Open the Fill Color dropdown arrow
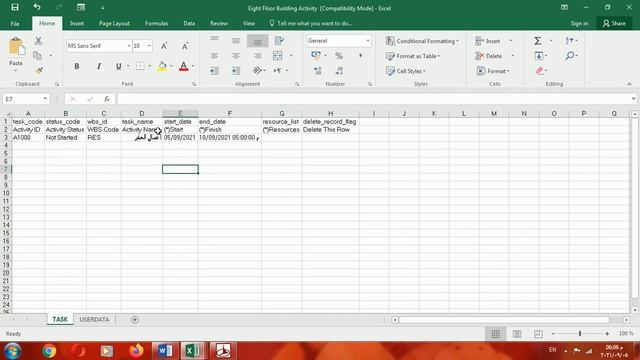The image size is (640, 360). point(171,66)
